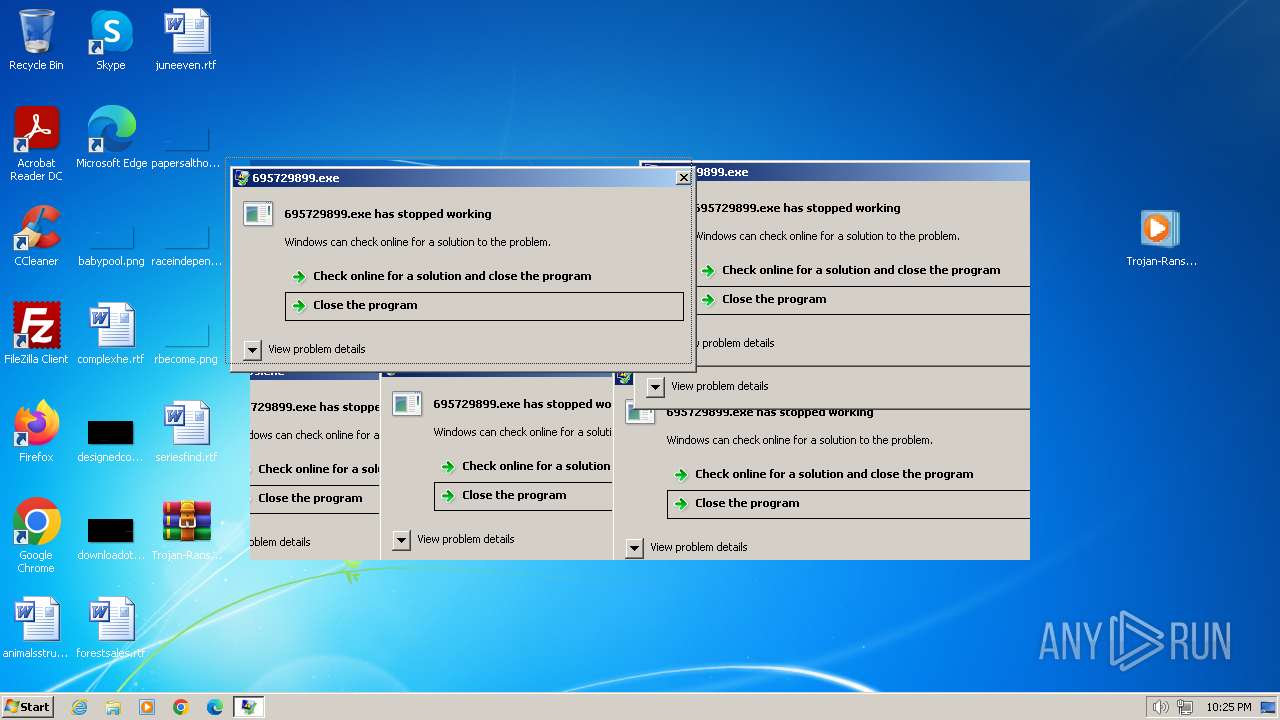Screen dimensions: 1280x720
Task: Choose Close the program in front dialog
Action: (x=484, y=306)
